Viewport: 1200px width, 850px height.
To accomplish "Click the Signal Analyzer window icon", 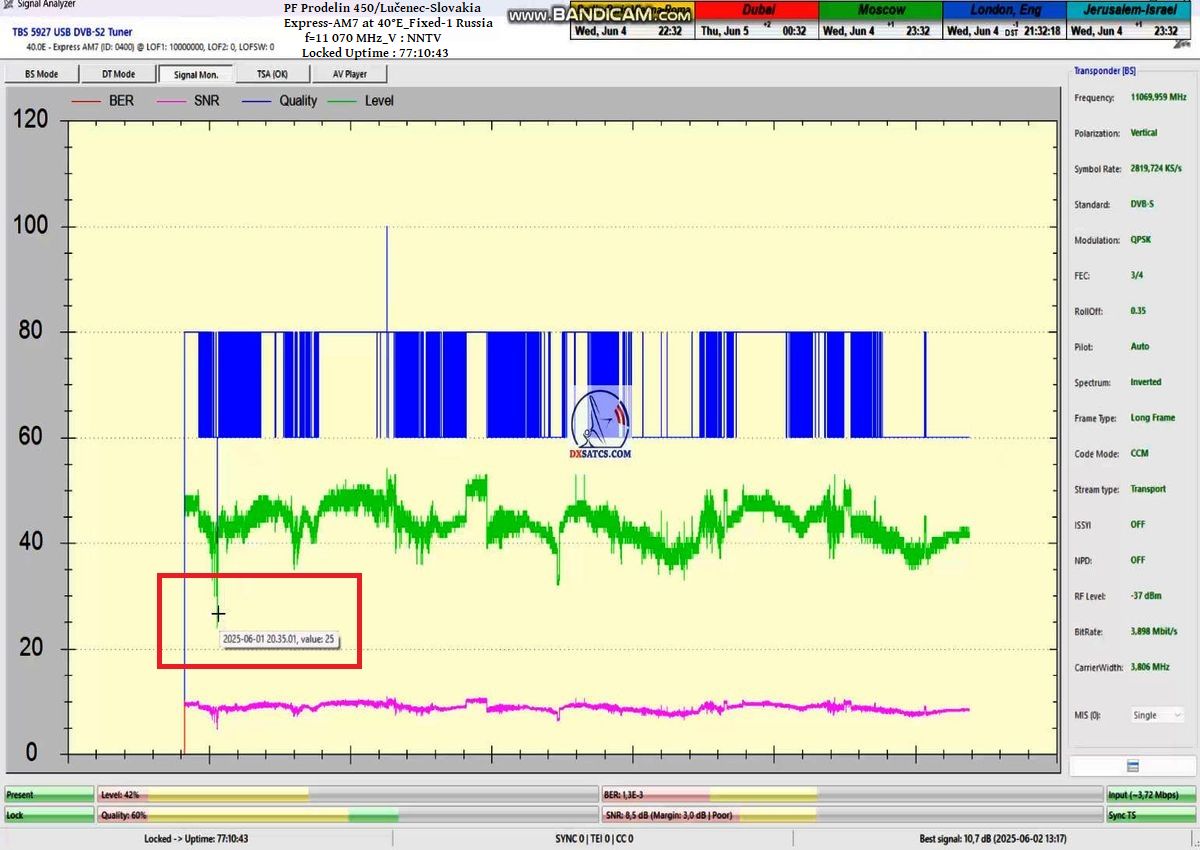I will point(8,5).
